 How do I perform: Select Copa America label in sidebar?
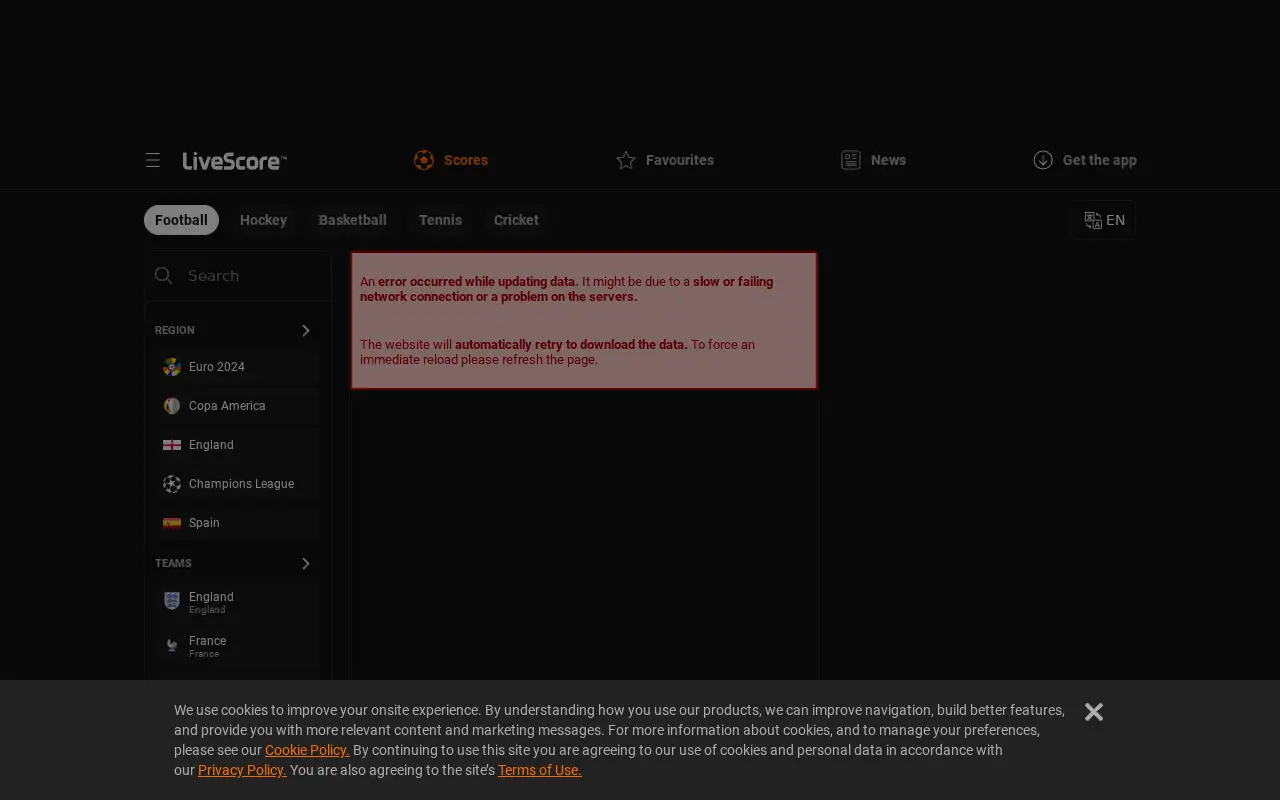click(x=227, y=406)
